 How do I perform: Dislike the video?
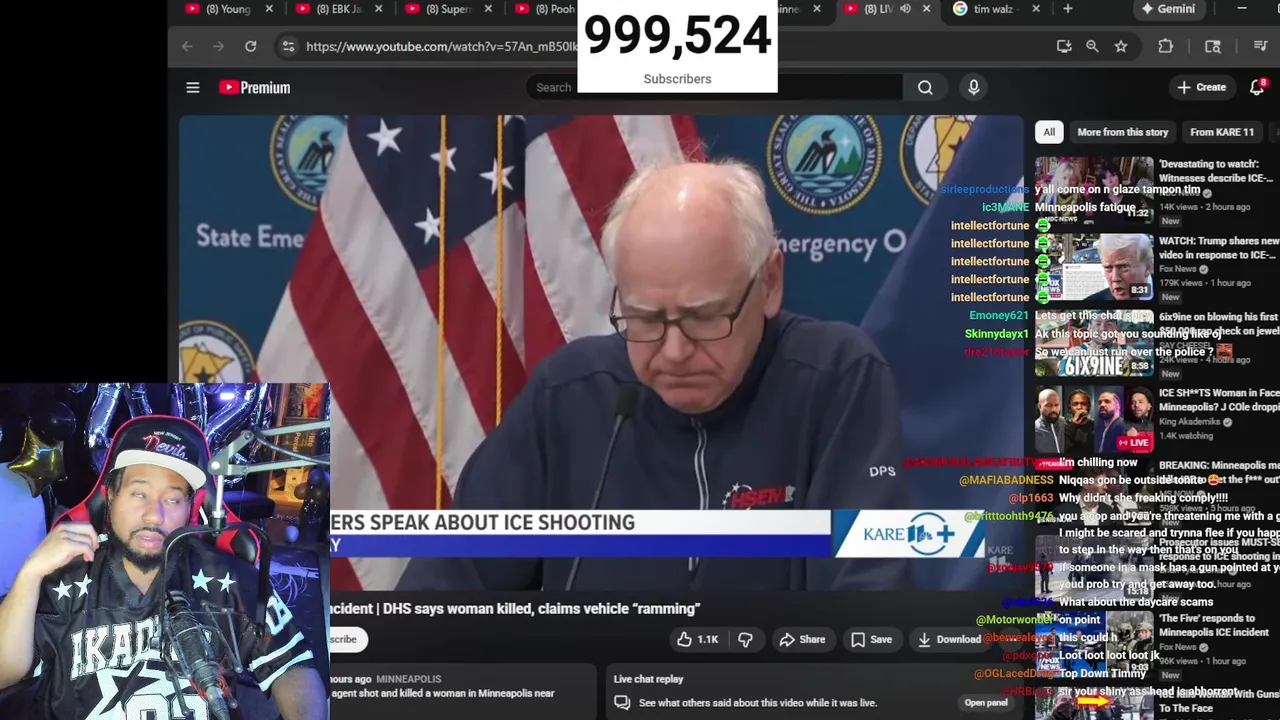point(745,639)
